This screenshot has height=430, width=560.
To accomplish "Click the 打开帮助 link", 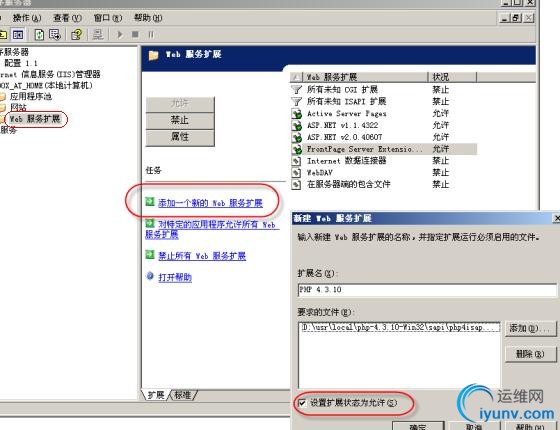I will click(x=175, y=278).
